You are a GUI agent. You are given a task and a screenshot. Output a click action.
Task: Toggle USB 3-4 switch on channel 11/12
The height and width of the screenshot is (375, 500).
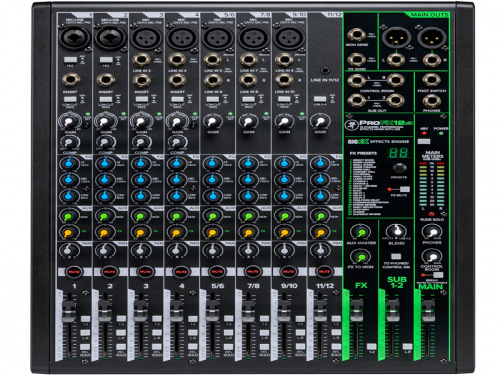[320, 99]
